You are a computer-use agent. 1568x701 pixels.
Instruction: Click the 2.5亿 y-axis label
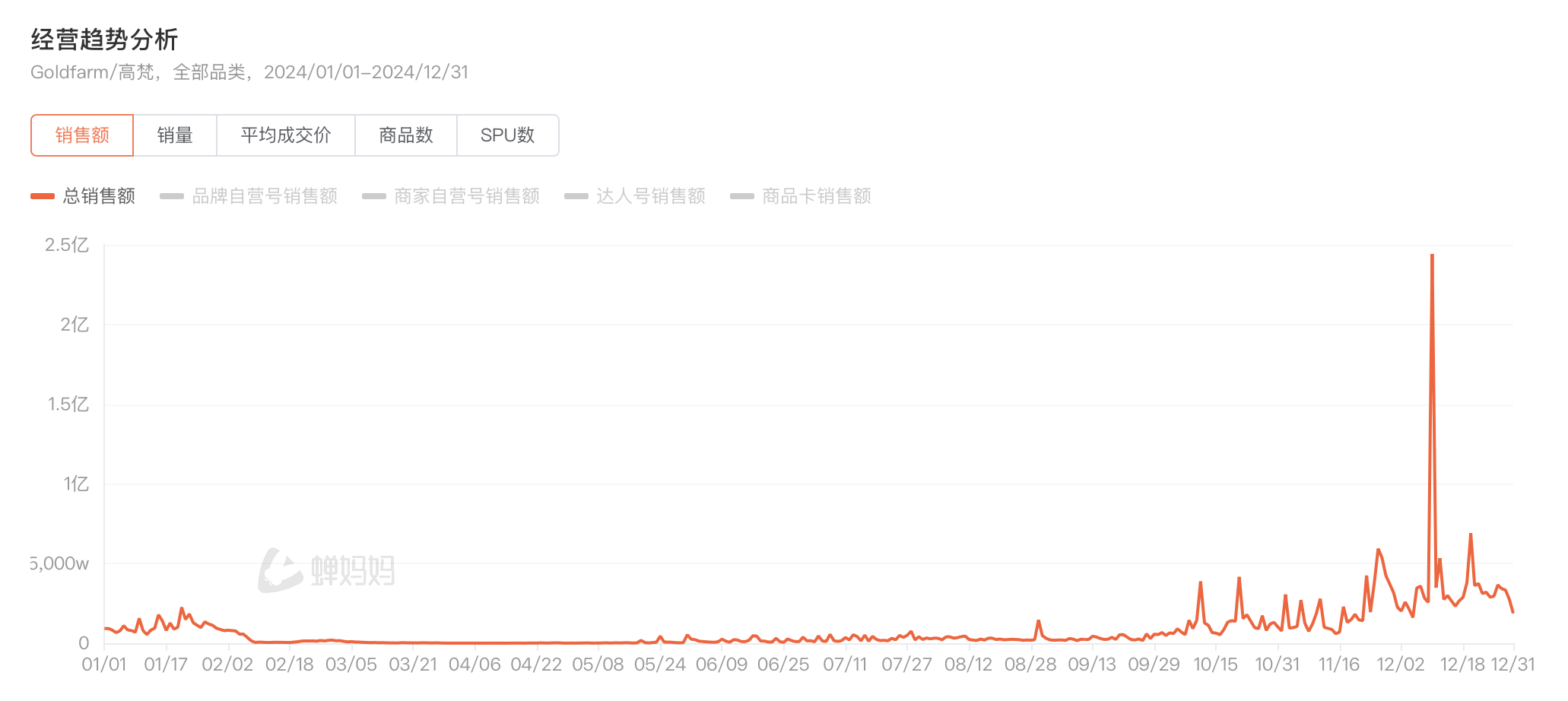pos(67,245)
